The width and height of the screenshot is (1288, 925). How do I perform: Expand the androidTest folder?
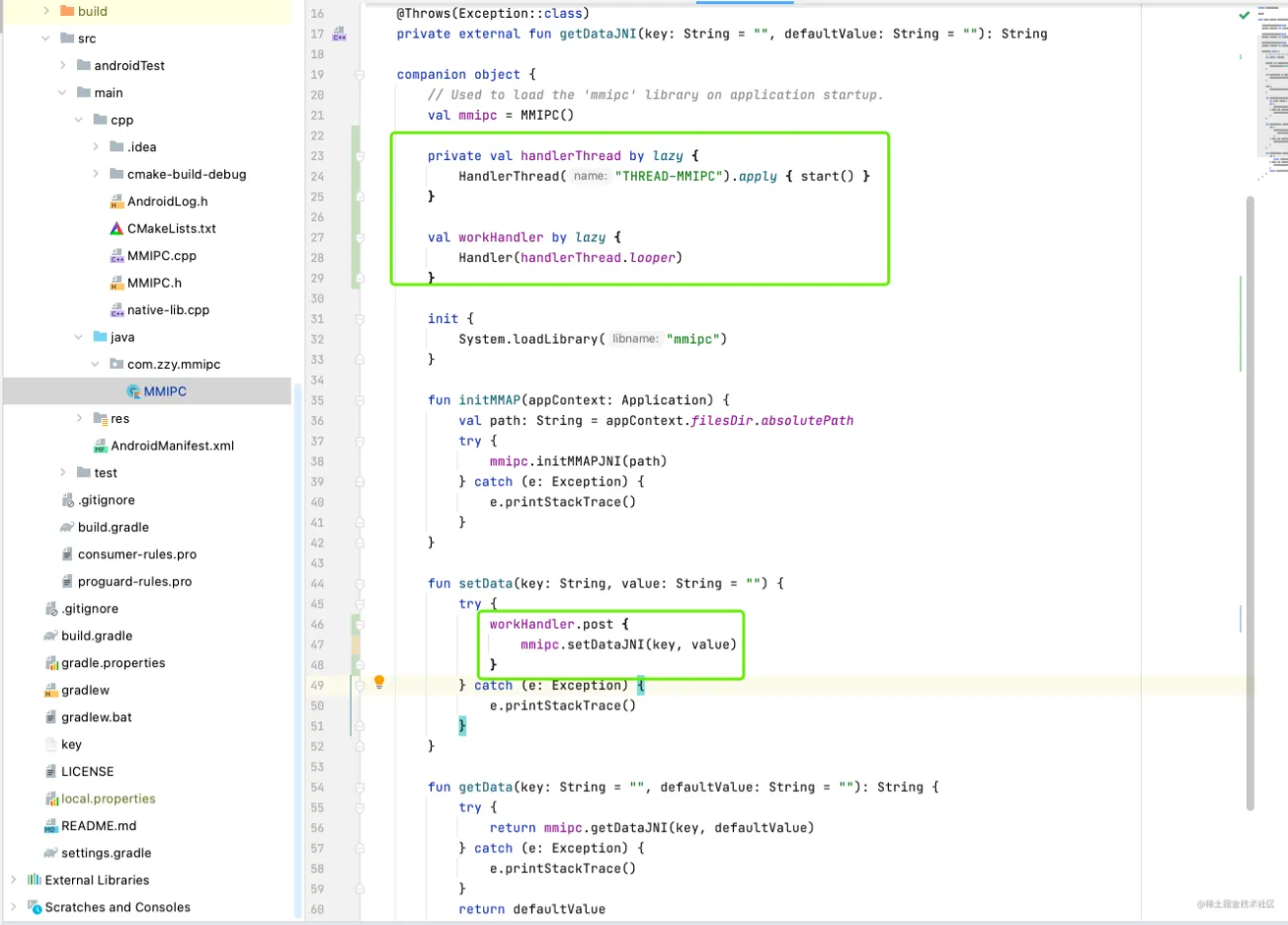62,65
